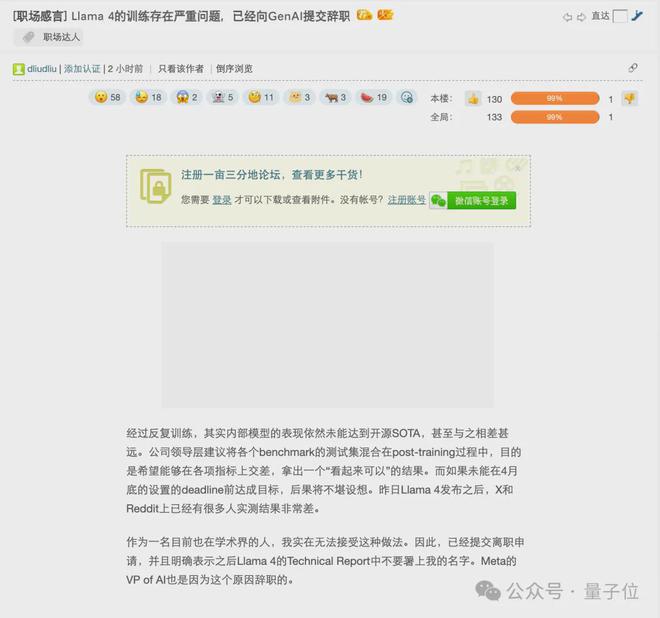Click the 全局 upvote count 133
Viewport: 660px width, 618px height.
[x=495, y=117]
